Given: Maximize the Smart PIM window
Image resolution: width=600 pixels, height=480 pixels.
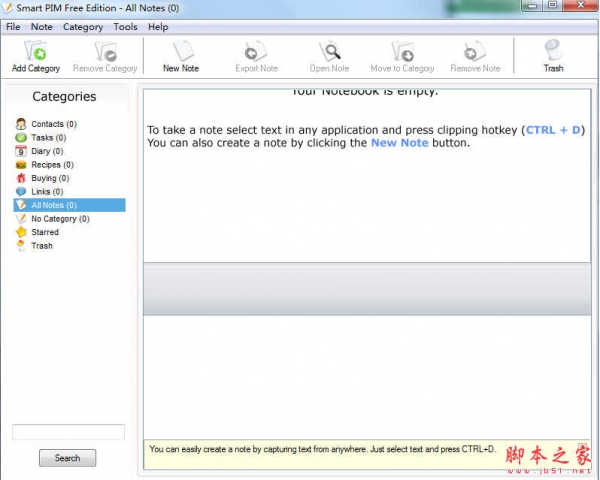Looking at the screenshot, I should (552, 5).
